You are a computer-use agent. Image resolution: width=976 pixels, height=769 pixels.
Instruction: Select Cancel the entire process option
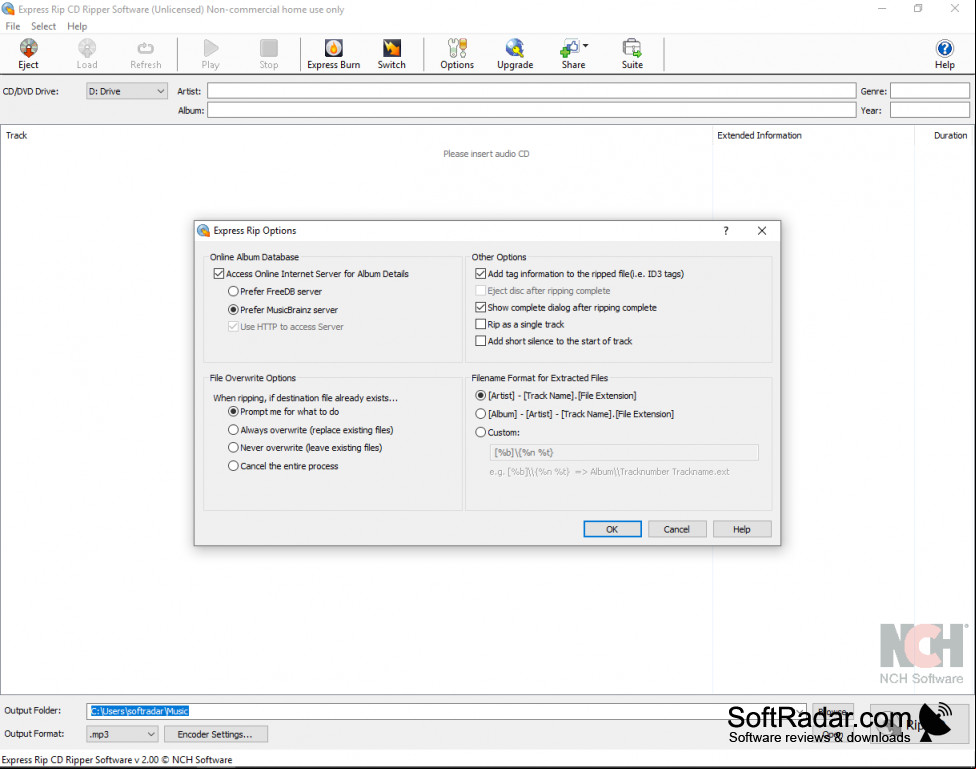(x=233, y=466)
